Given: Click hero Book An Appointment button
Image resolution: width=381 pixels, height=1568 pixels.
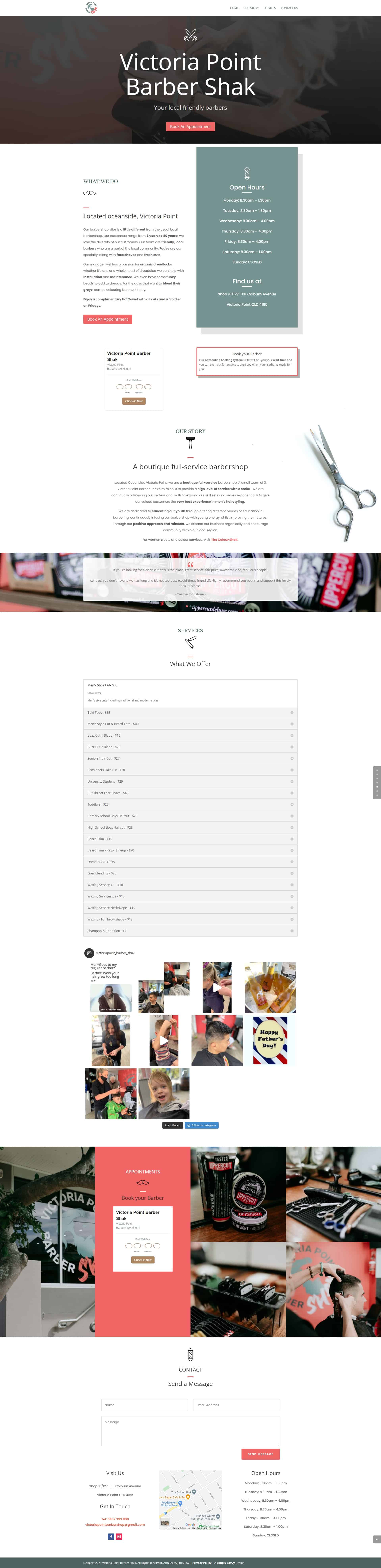Looking at the screenshot, I should click(x=190, y=127).
